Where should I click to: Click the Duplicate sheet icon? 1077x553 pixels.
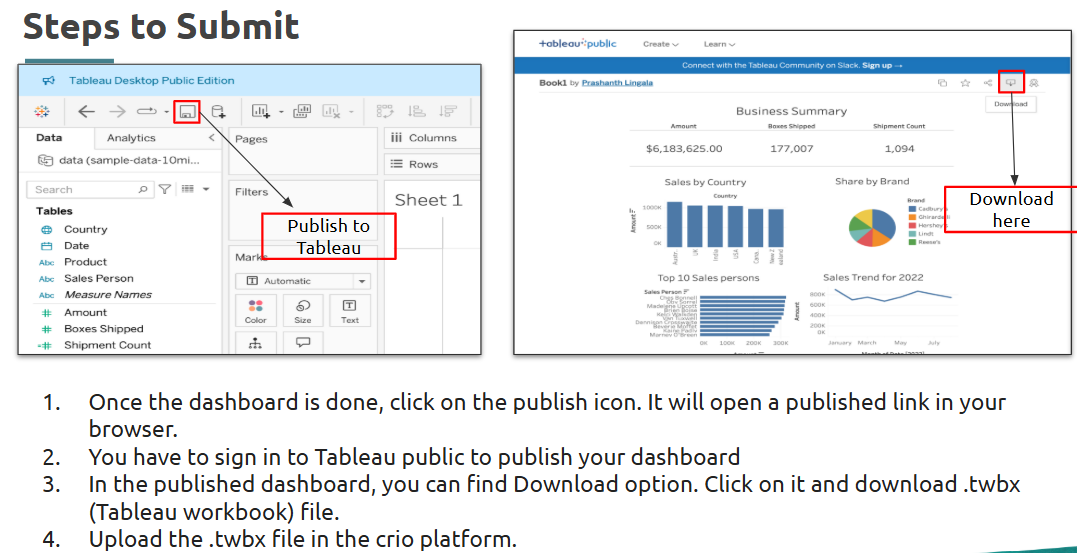(302, 111)
